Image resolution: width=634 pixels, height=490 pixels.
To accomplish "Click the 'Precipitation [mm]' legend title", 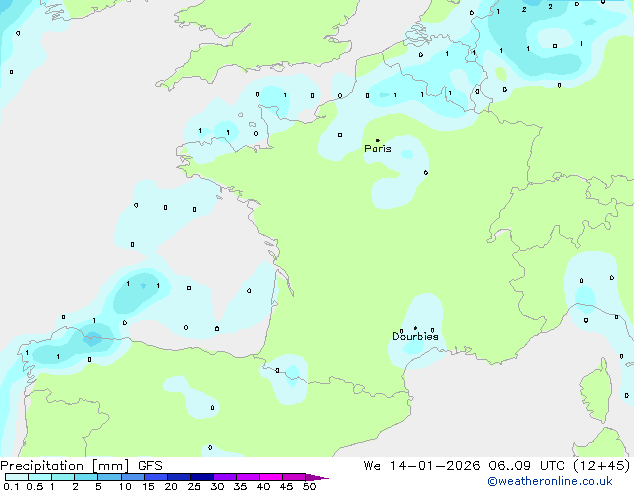I will (65, 466).
